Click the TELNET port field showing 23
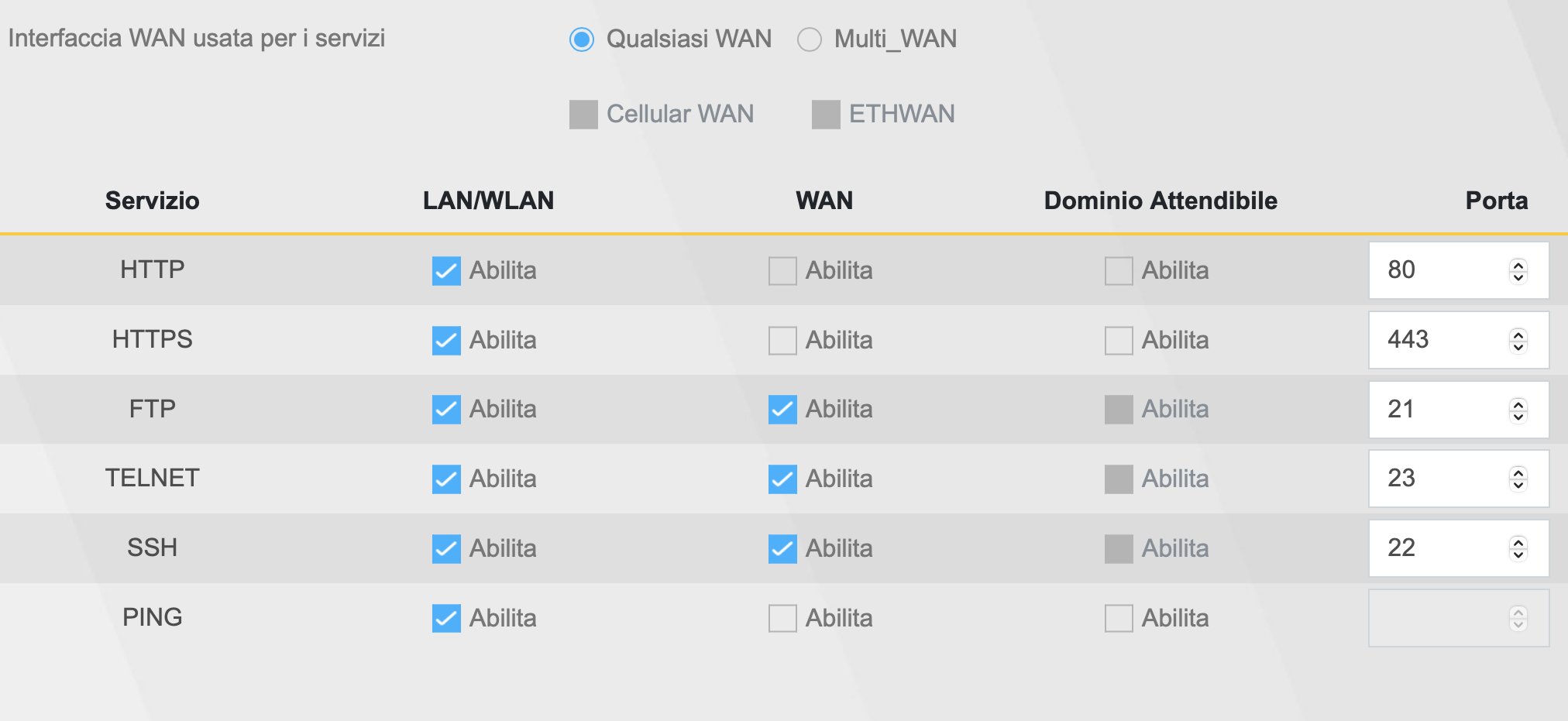 [1433, 479]
